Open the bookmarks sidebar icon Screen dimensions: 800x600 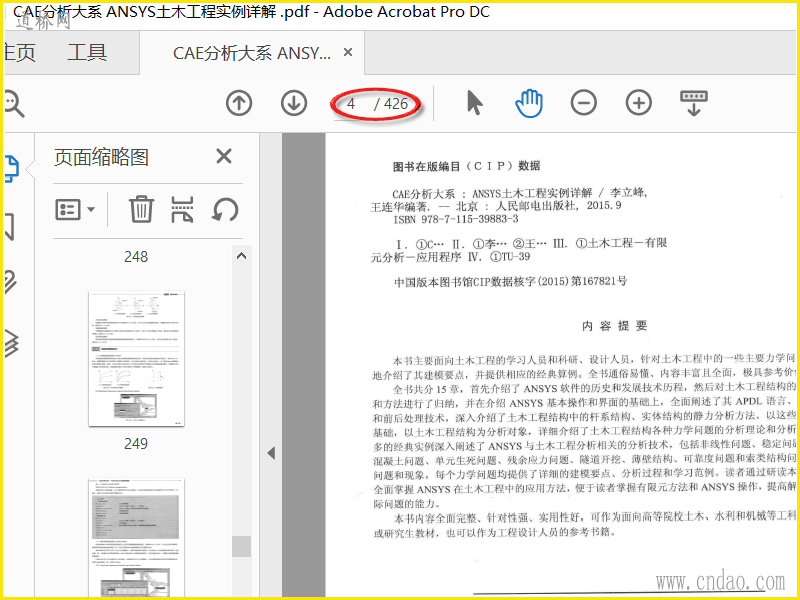pos(10,227)
